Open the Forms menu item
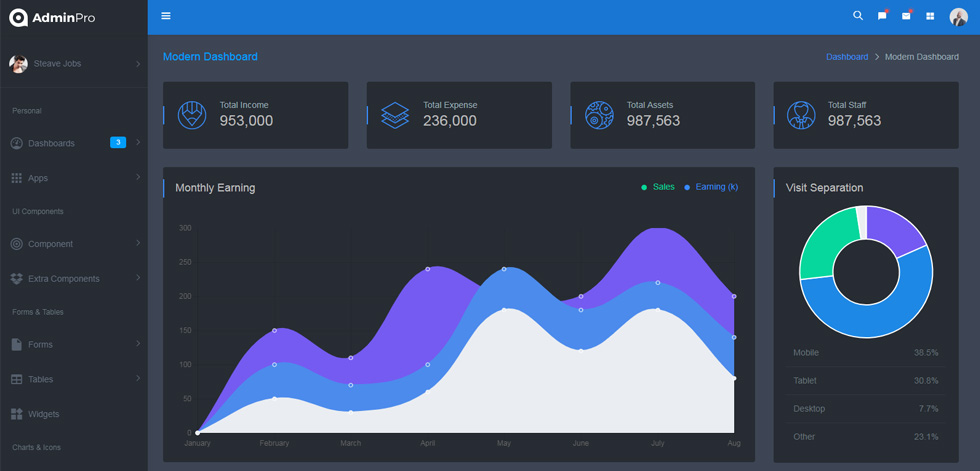980x471 pixels. tap(74, 344)
